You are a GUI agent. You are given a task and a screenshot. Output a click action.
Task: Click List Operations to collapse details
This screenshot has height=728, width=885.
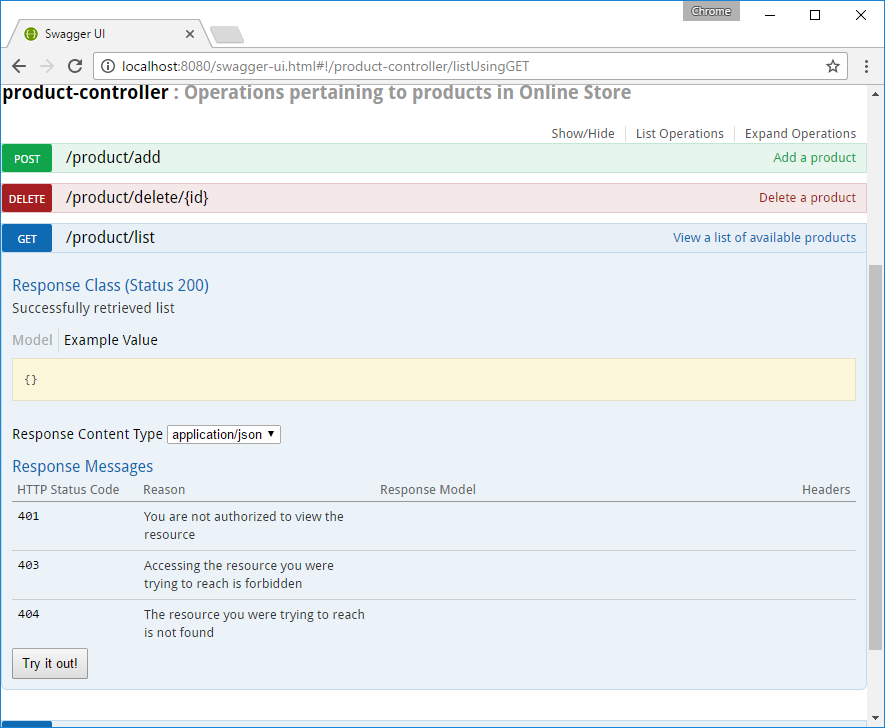tap(679, 133)
